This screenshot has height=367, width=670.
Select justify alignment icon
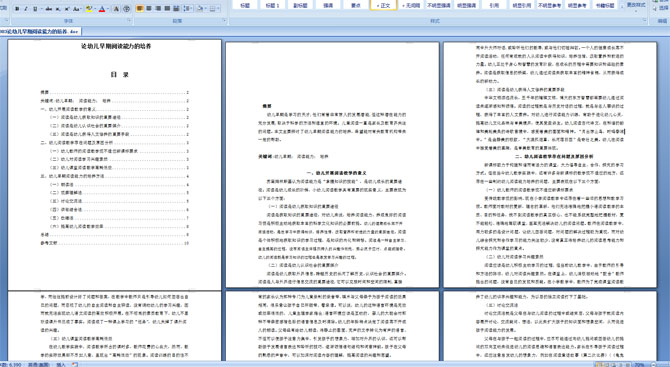(167, 9)
